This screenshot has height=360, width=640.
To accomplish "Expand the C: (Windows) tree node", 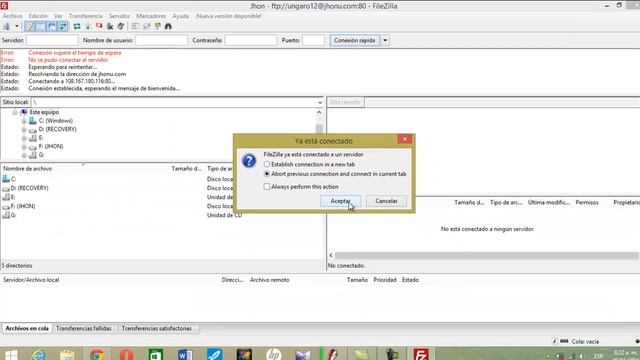I will [x=24, y=121].
